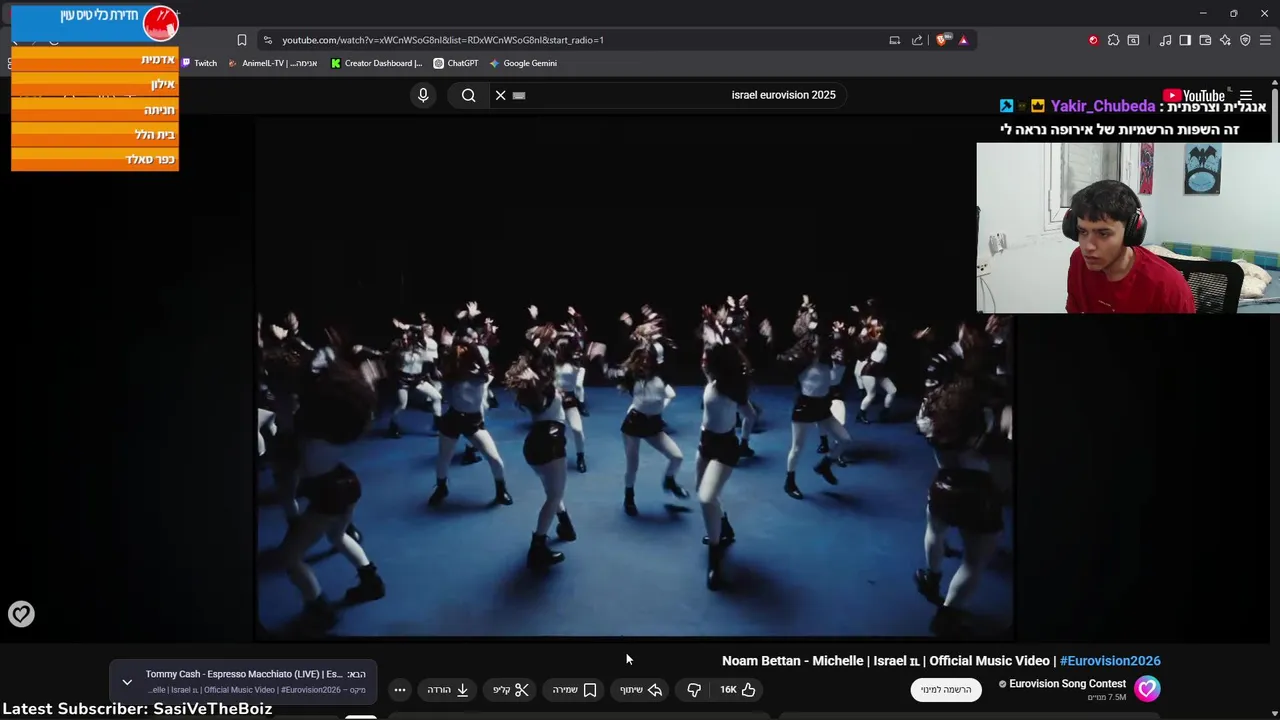Open the Google Gemini bookmark
Image resolution: width=1280 pixels, height=720 pixels.
(x=523, y=63)
